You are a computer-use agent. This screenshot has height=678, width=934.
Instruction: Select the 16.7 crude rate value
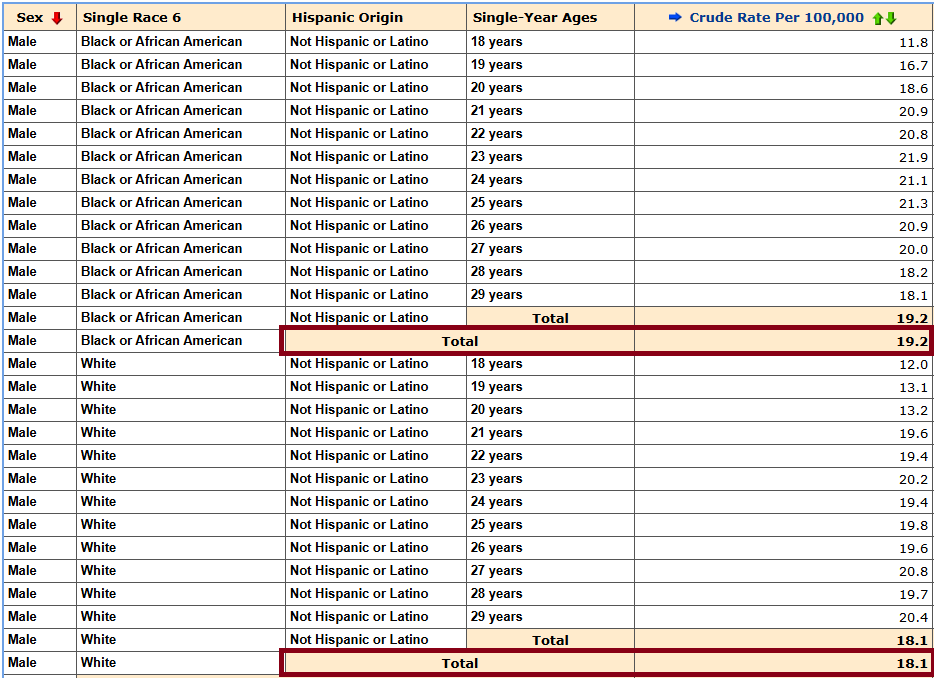coord(913,66)
